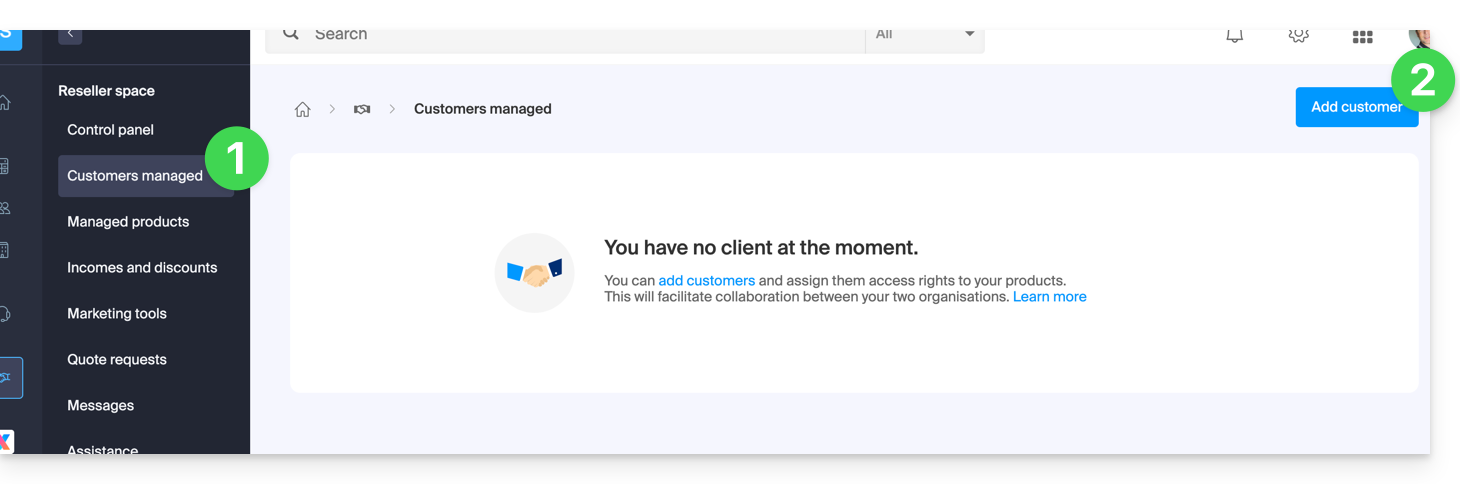The height and width of the screenshot is (484, 1460).
Task: Open the notifications bell
Action: (1235, 36)
